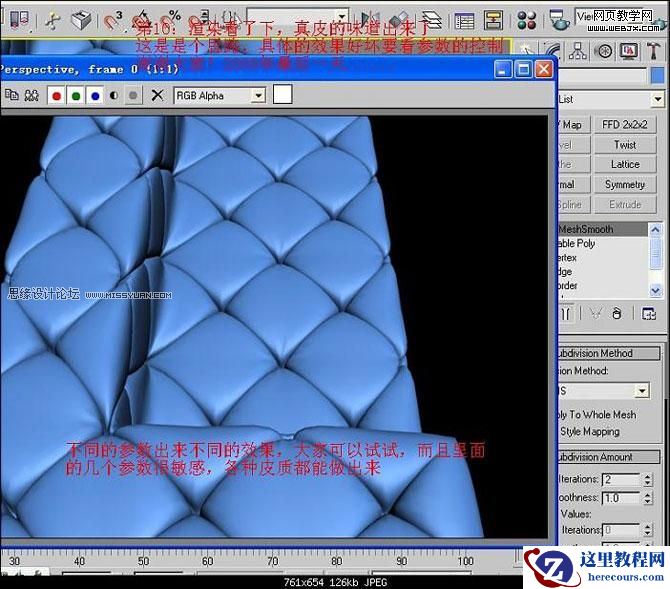Click the select and manipulate icon
The height and width of the screenshot is (589, 670).
(53, 21)
